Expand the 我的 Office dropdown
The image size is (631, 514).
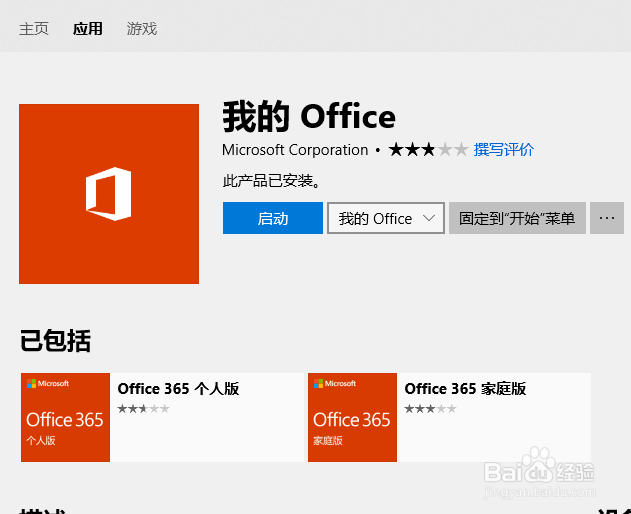(386, 218)
